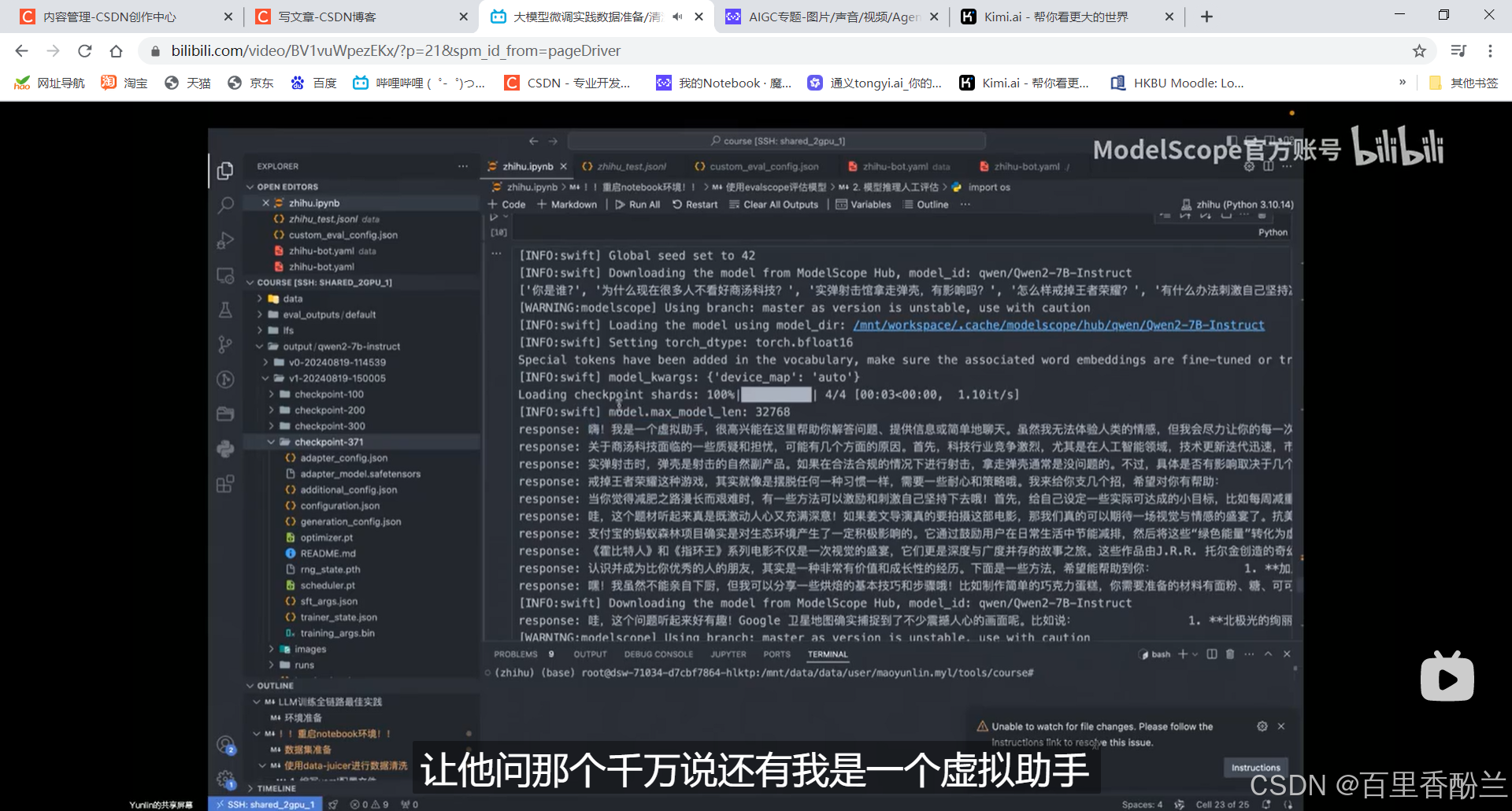The width and height of the screenshot is (1512, 811).
Task: Bookmark this page with the star icon
Action: [1419, 51]
